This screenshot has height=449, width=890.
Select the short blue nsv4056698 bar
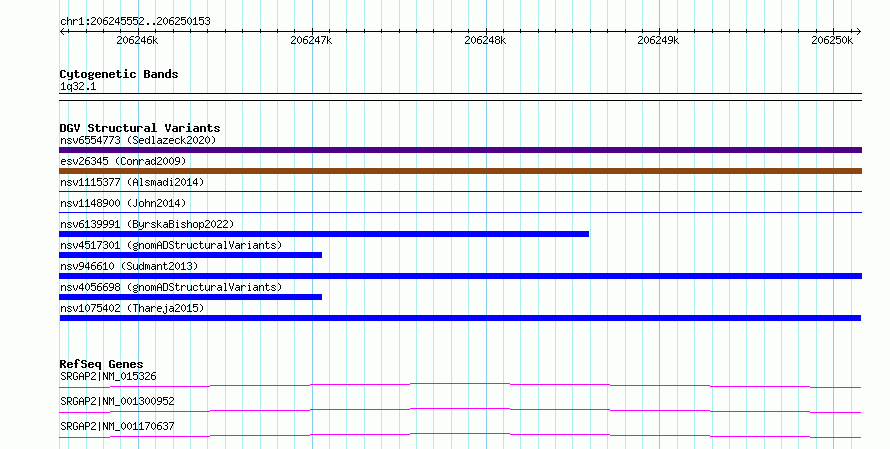coord(190,297)
